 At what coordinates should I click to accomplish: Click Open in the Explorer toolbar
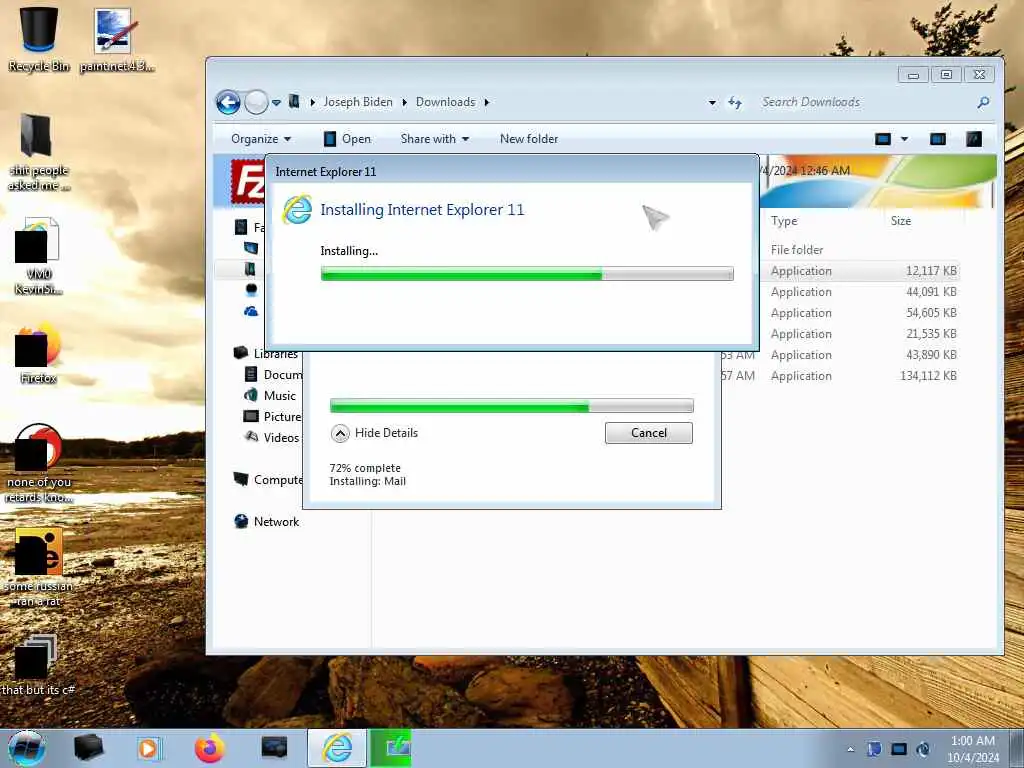[347, 139]
